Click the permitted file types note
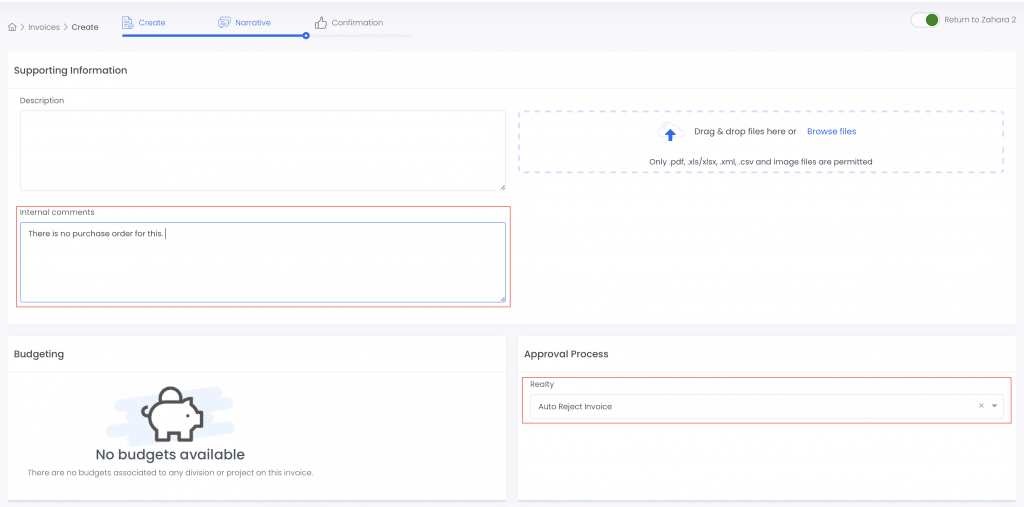Screen dimensions: 1024x507 (761, 161)
